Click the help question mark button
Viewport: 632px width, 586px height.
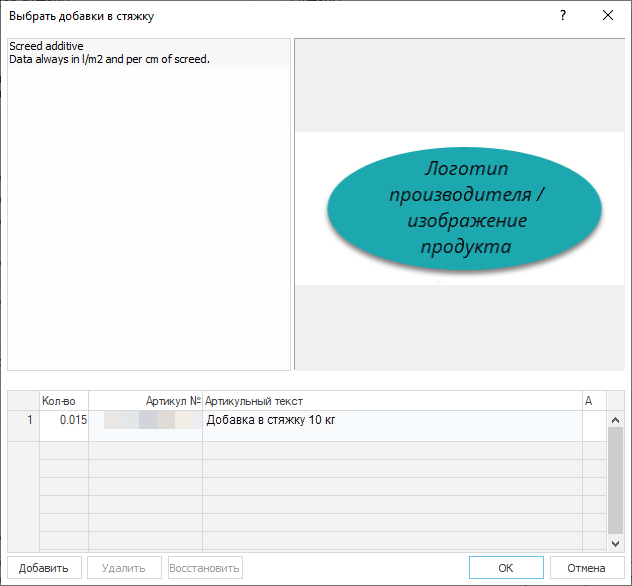pos(563,16)
